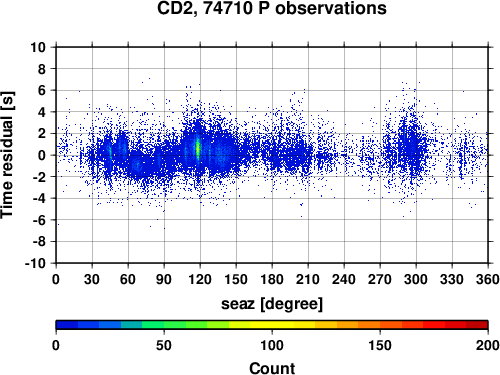The height and width of the screenshot is (375, 500).
Task: Click the dark blue start of the colorbar
Action: (x=67, y=325)
